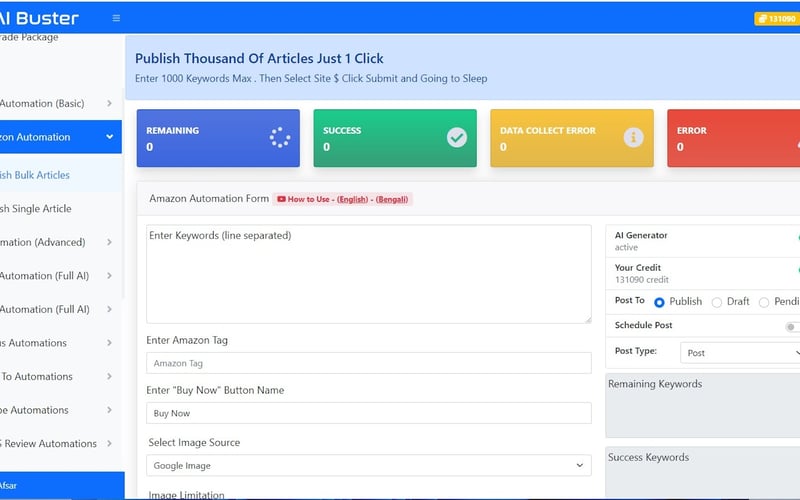Click the Enter Keywords text area
800x500 pixels.
[x=369, y=274]
